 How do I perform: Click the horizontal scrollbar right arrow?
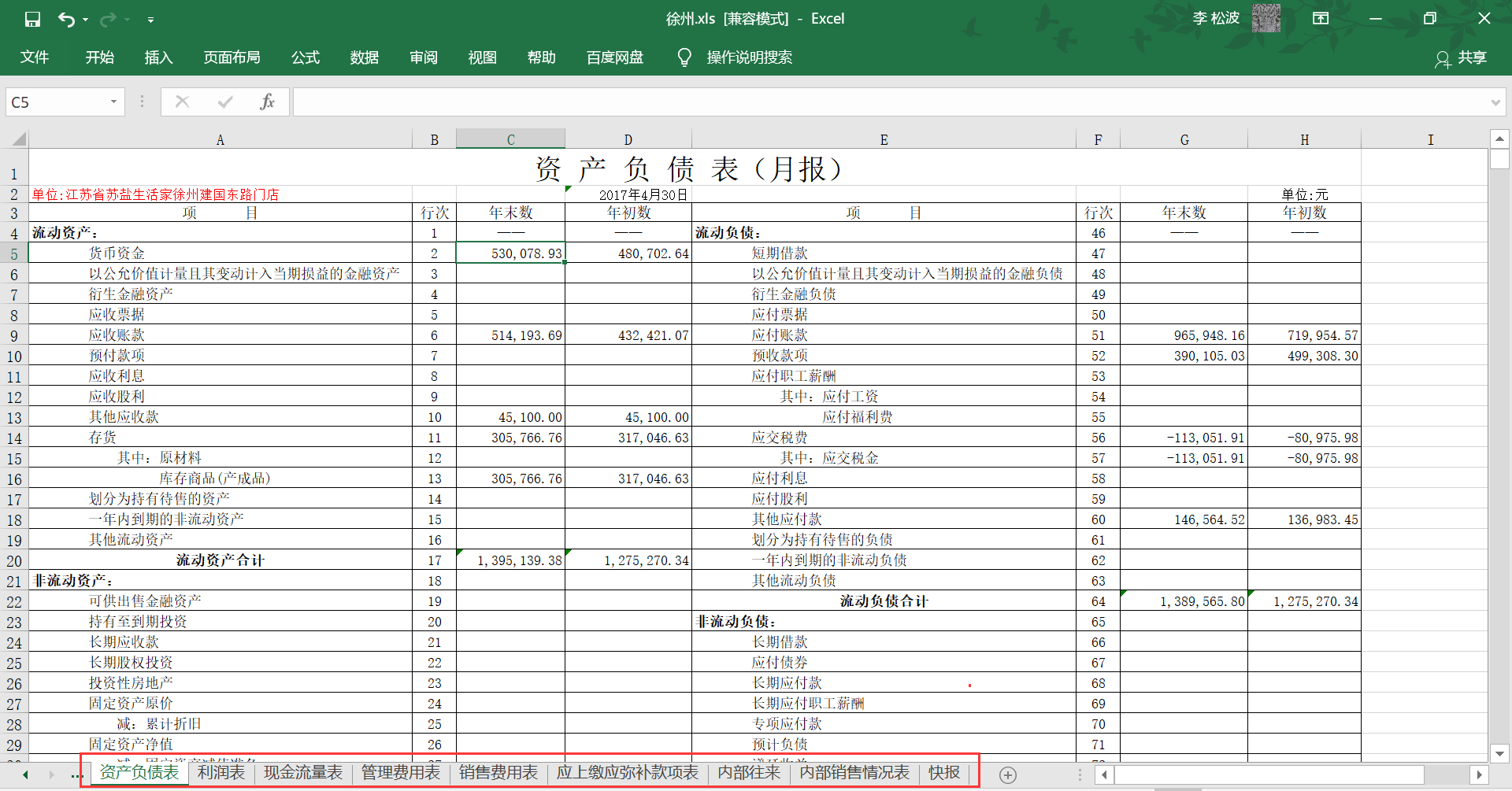click(x=1479, y=775)
